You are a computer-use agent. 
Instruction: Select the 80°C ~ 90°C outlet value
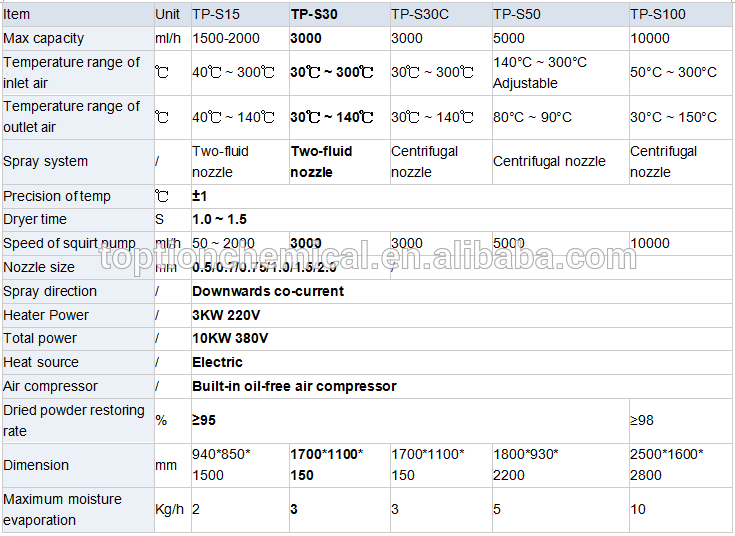click(532, 117)
